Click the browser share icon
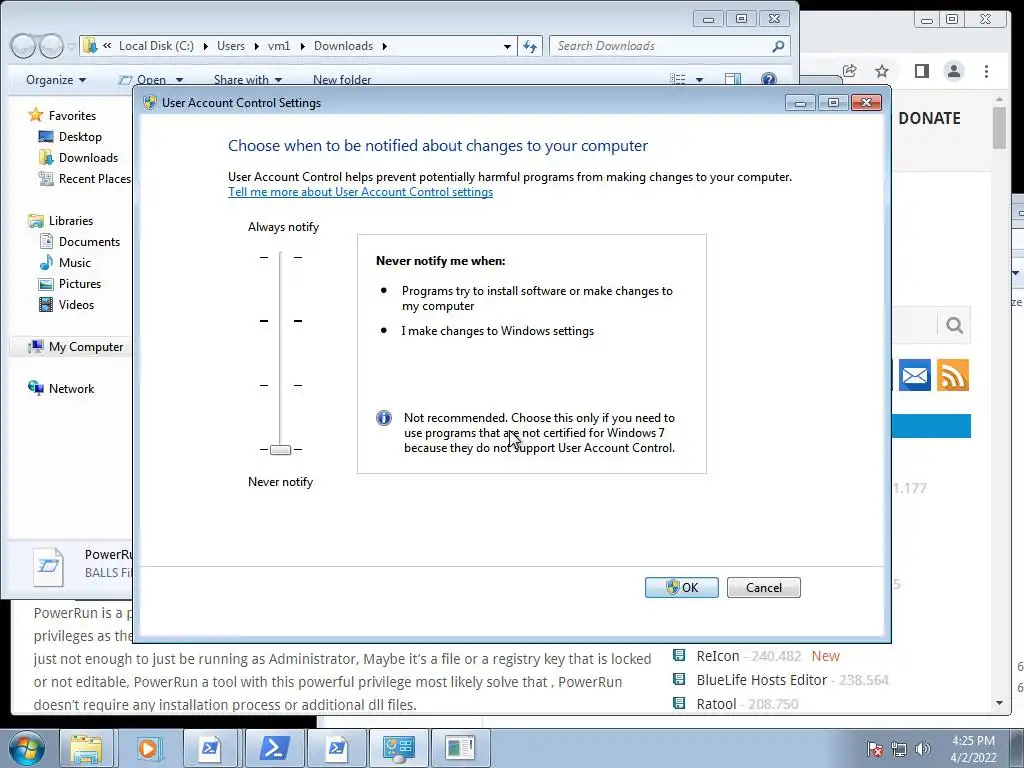This screenshot has height=768, width=1024. (x=850, y=71)
